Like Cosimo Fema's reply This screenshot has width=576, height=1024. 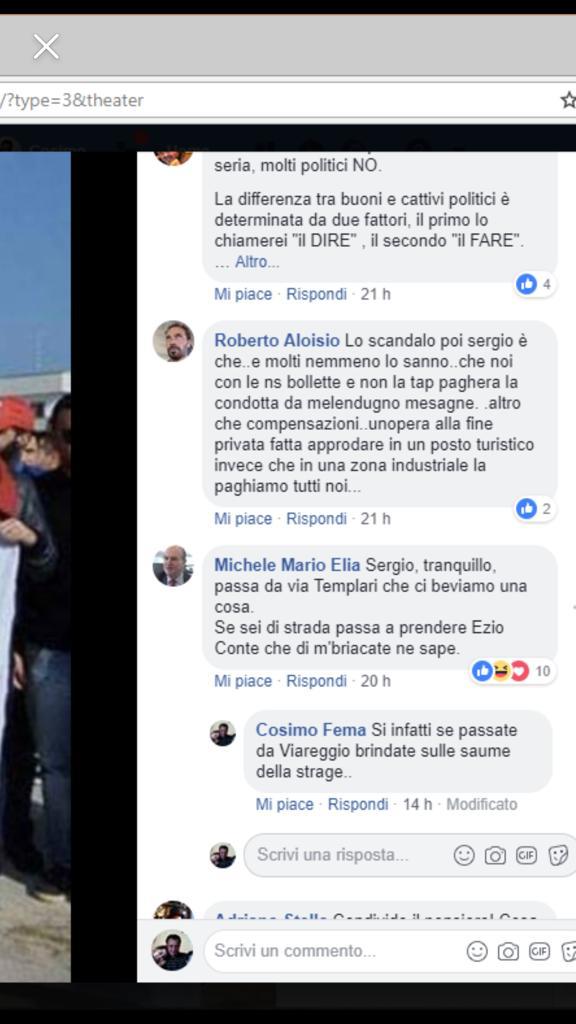click(284, 805)
